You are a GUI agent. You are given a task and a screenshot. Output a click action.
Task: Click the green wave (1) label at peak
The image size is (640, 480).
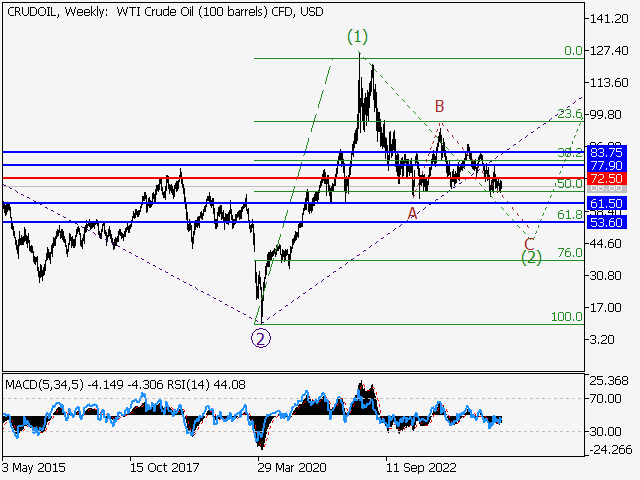coord(358,37)
